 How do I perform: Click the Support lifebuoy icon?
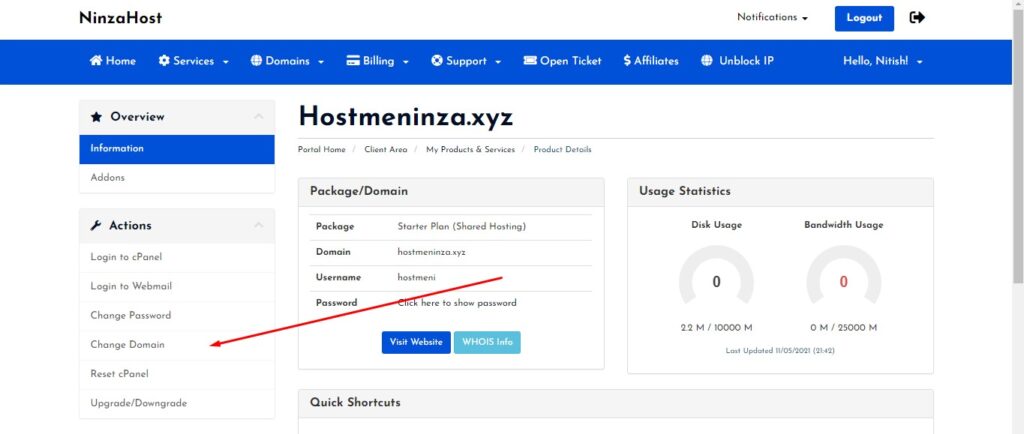[437, 61]
